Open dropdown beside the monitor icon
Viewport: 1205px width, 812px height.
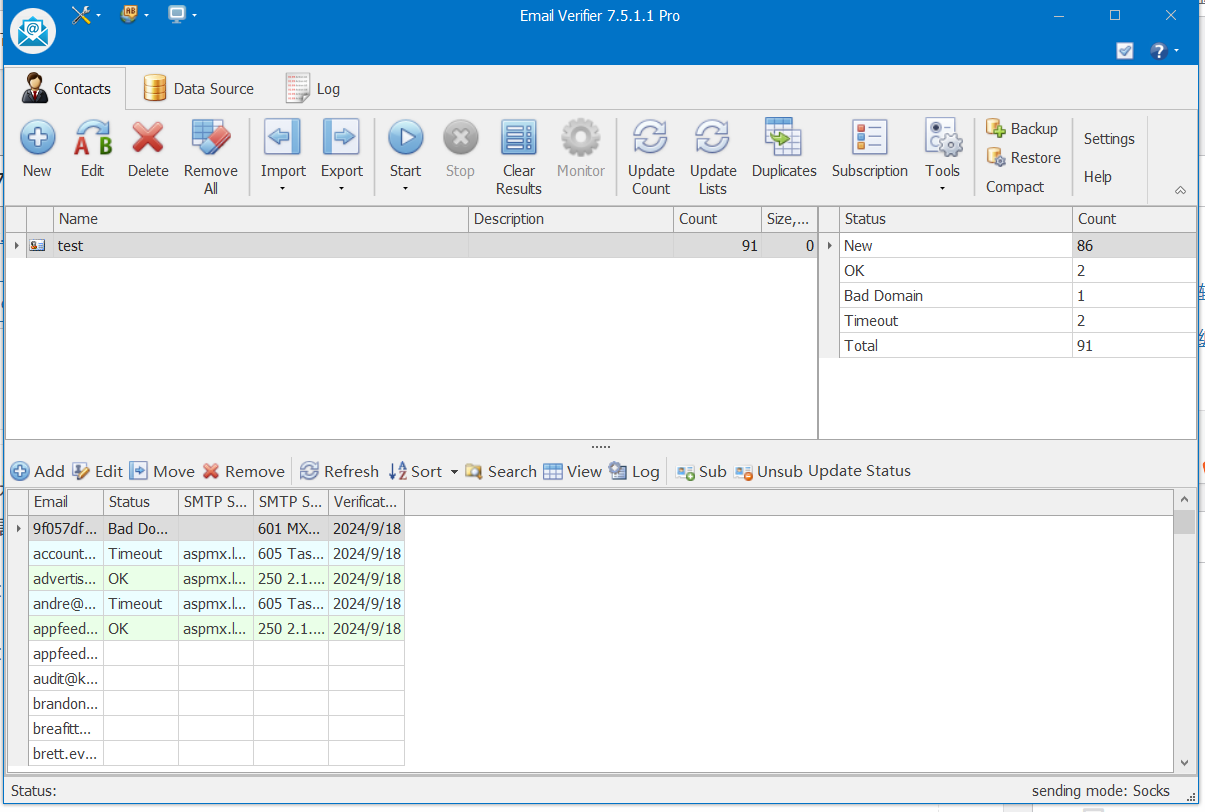(194, 15)
